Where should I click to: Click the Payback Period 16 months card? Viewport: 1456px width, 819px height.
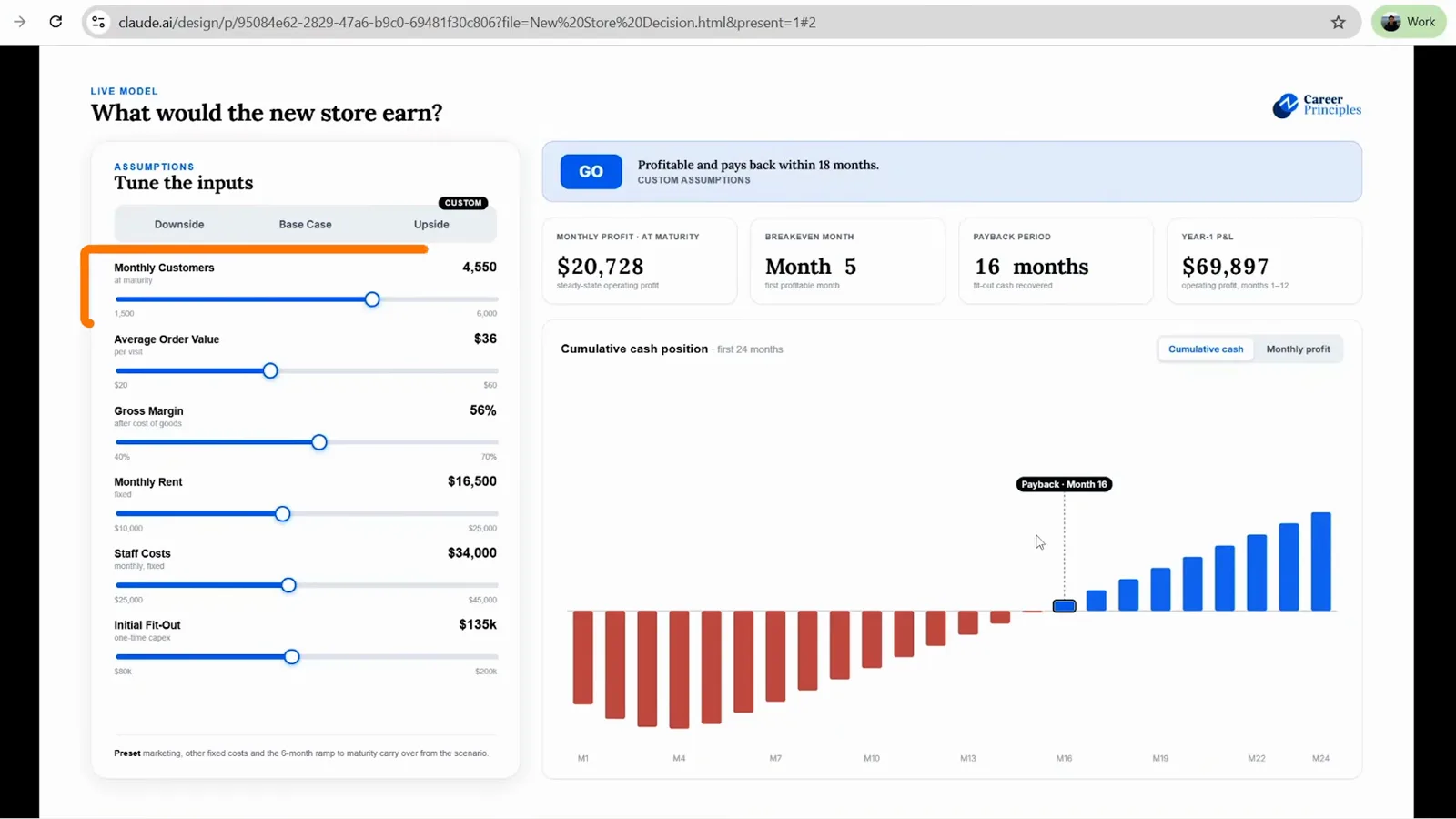(x=1056, y=260)
